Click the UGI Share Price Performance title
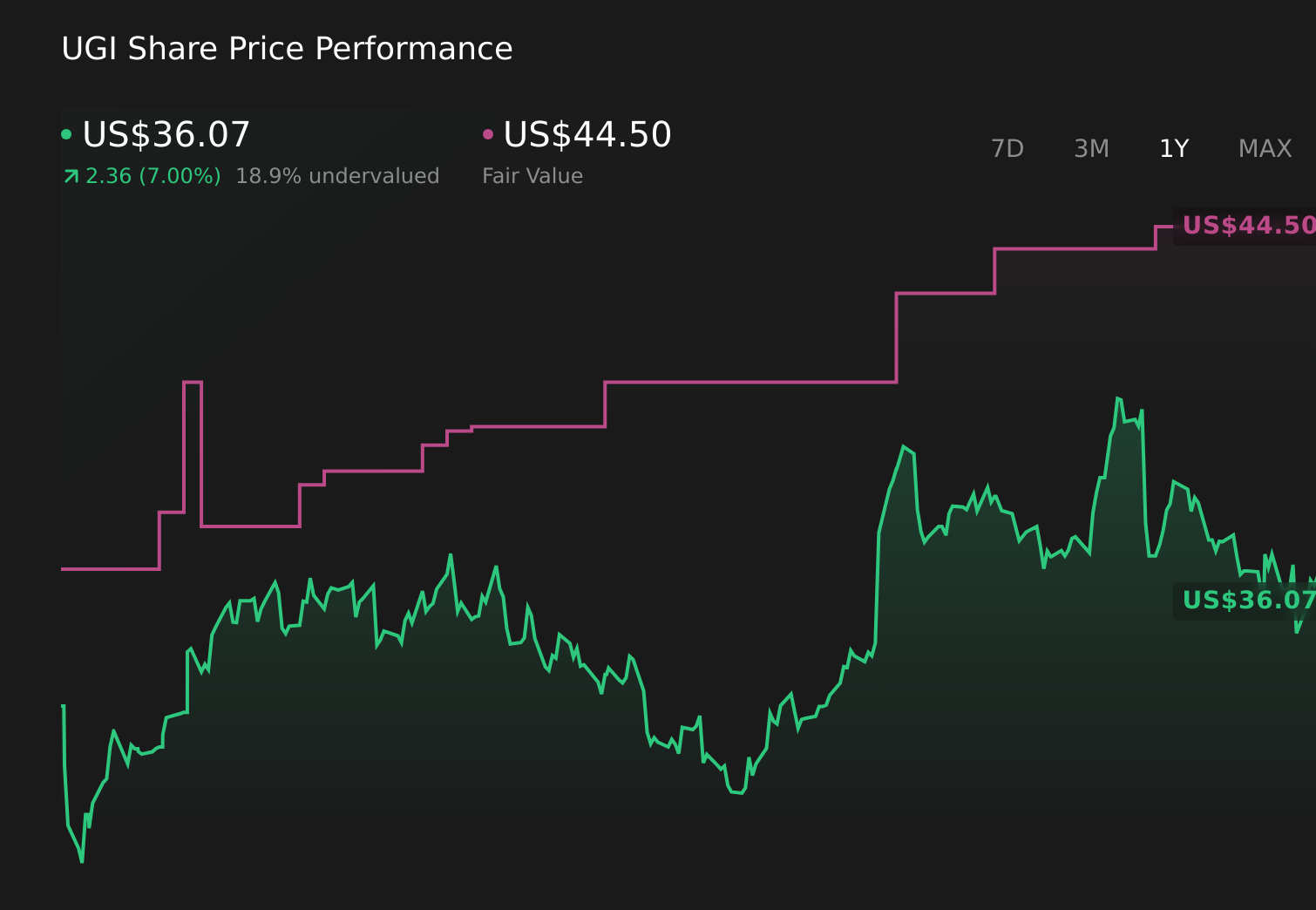Viewport: 1316px width, 910px height. pos(287,49)
